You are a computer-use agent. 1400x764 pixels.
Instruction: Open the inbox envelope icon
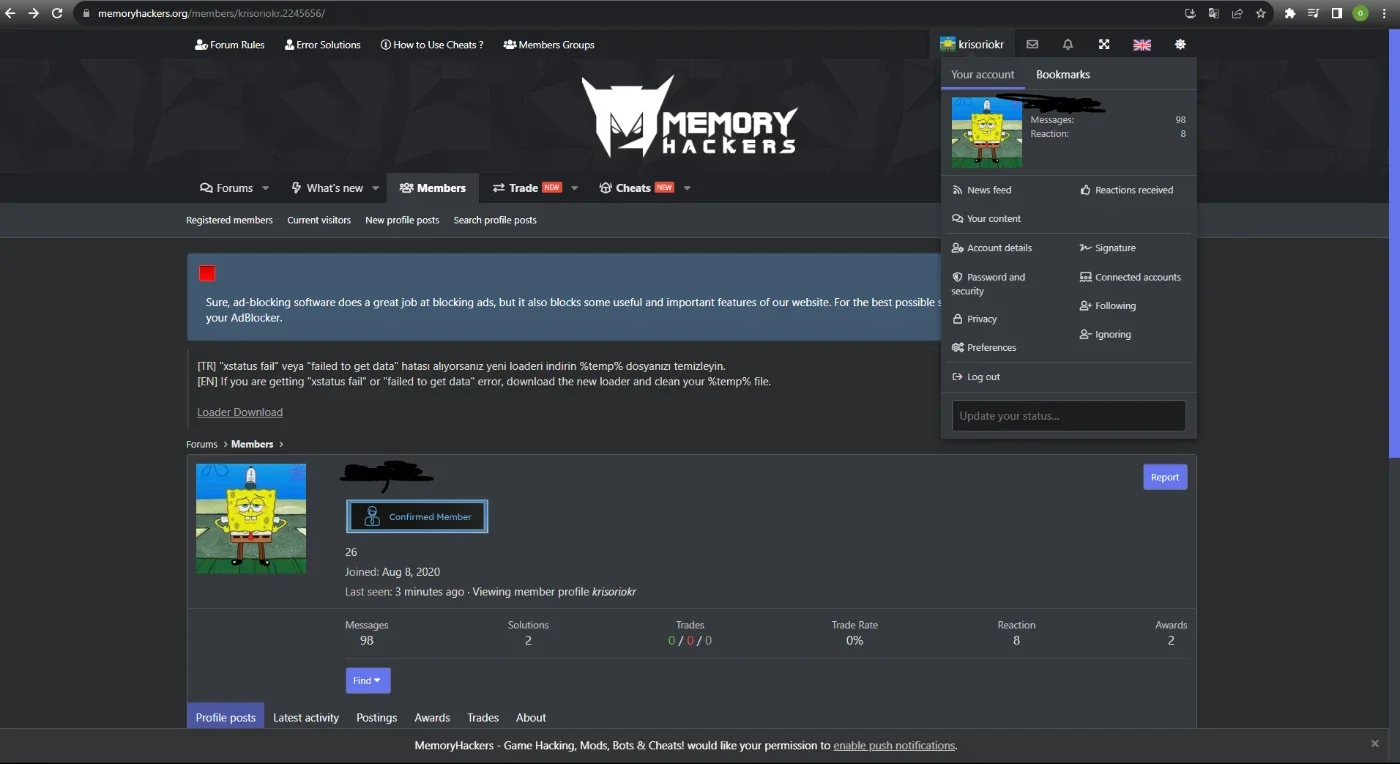(x=1032, y=44)
